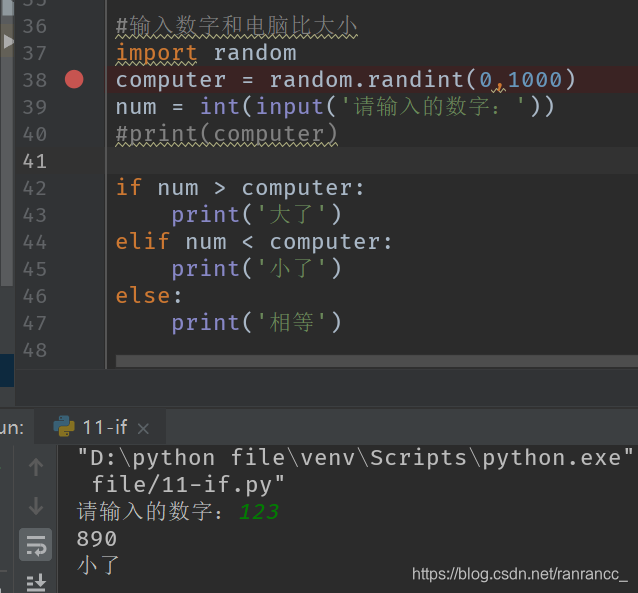Toggle soft-wrap in run console
The width and height of the screenshot is (638, 593).
pyautogui.click(x=36, y=545)
